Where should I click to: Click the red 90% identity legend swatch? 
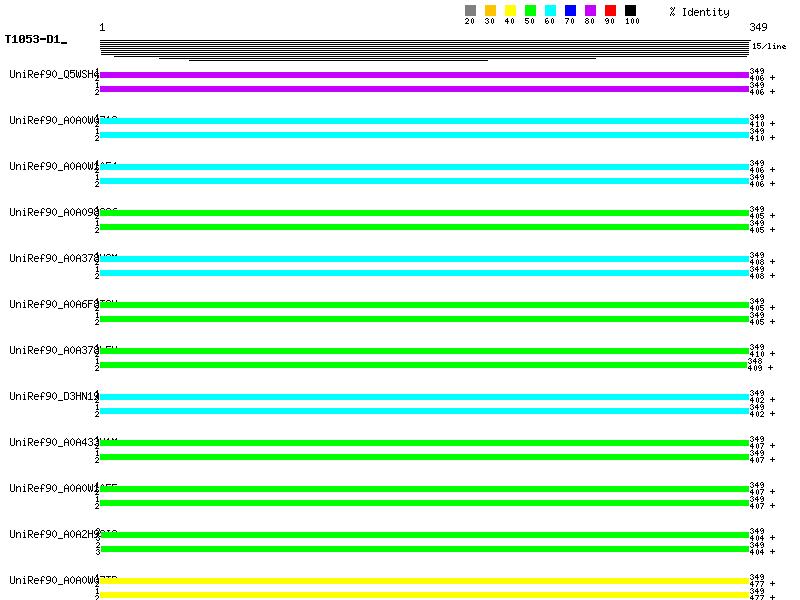click(610, 11)
